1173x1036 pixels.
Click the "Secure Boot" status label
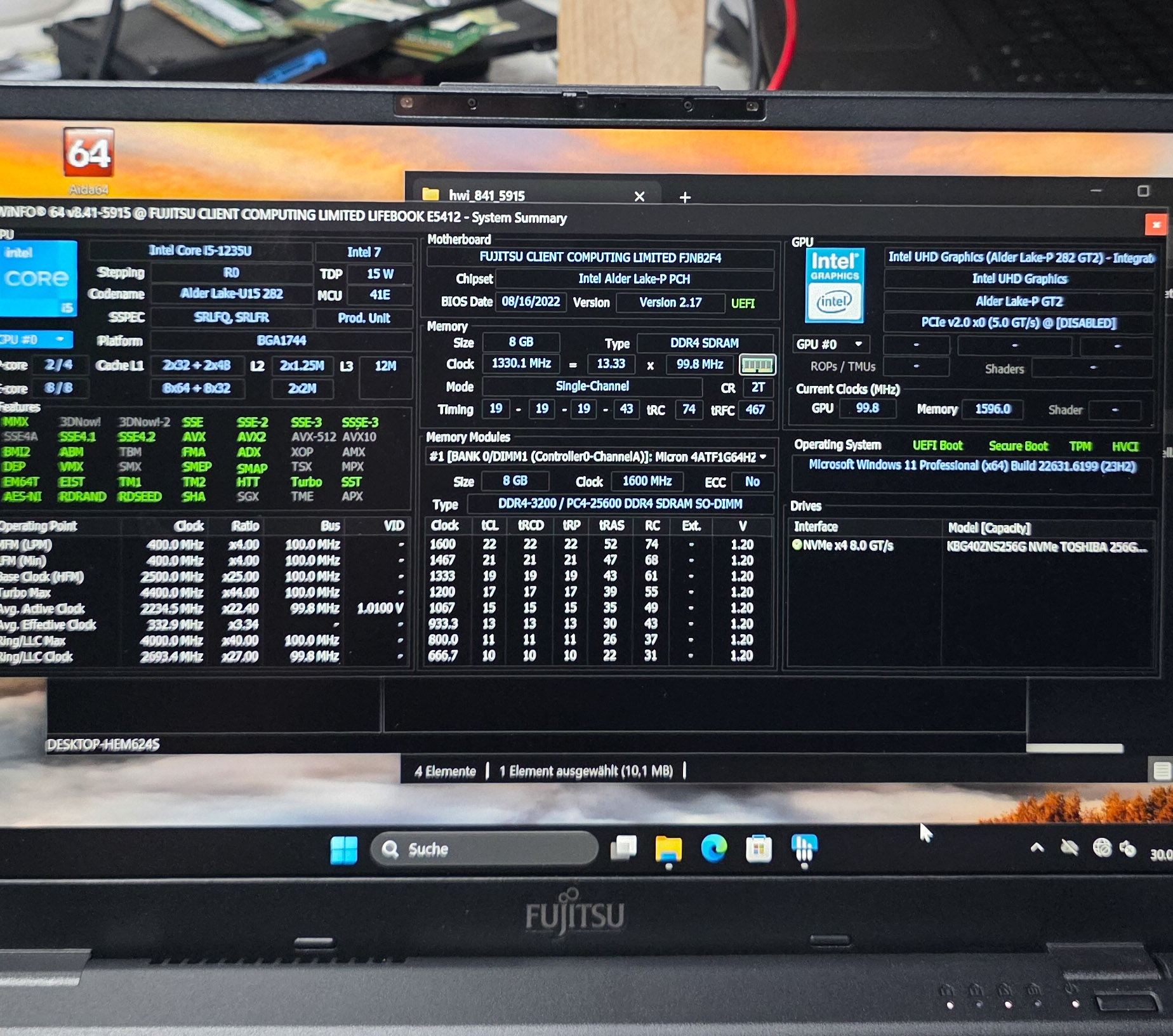click(x=1018, y=446)
